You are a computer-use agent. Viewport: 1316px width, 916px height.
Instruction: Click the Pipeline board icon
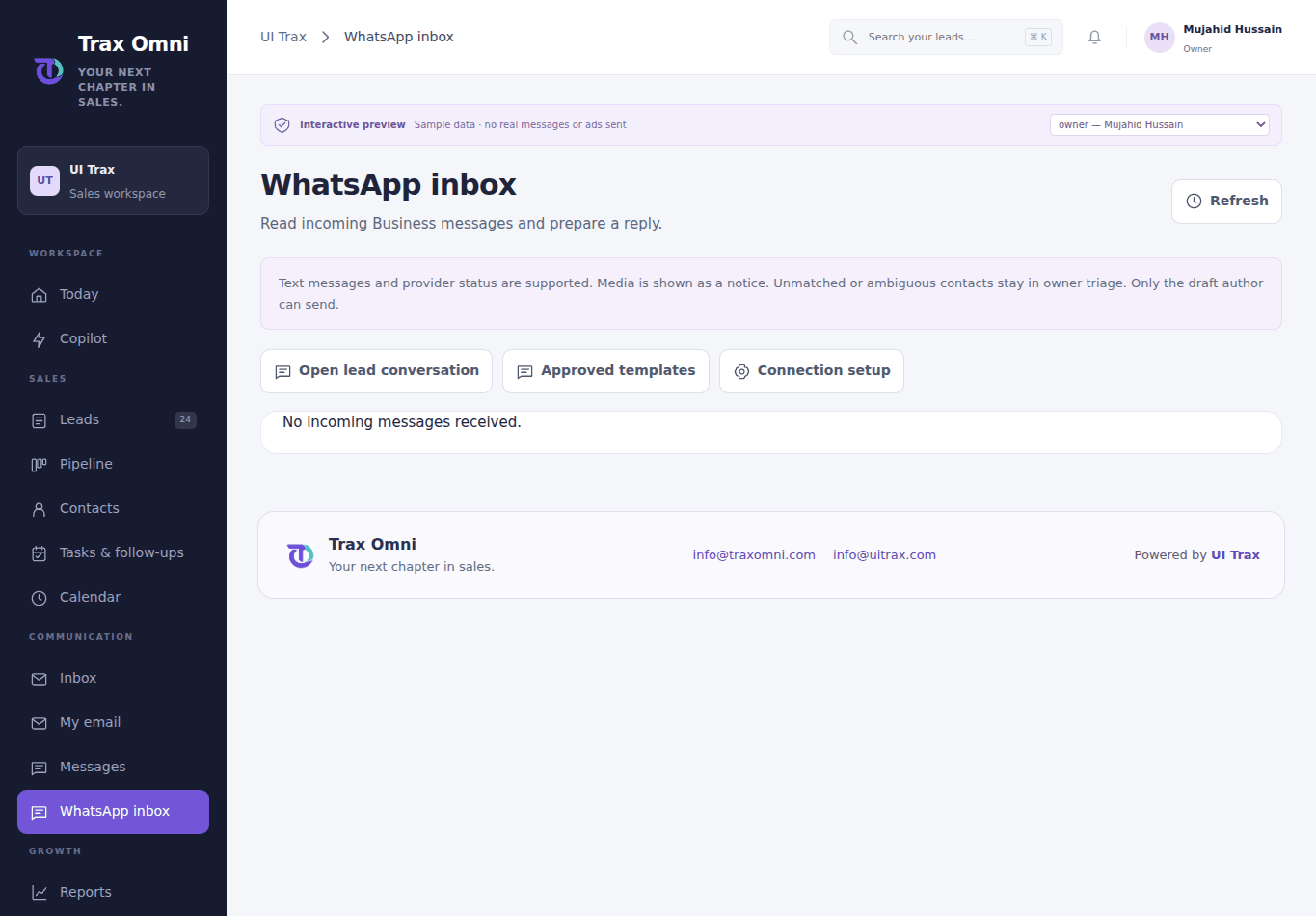tap(40, 465)
